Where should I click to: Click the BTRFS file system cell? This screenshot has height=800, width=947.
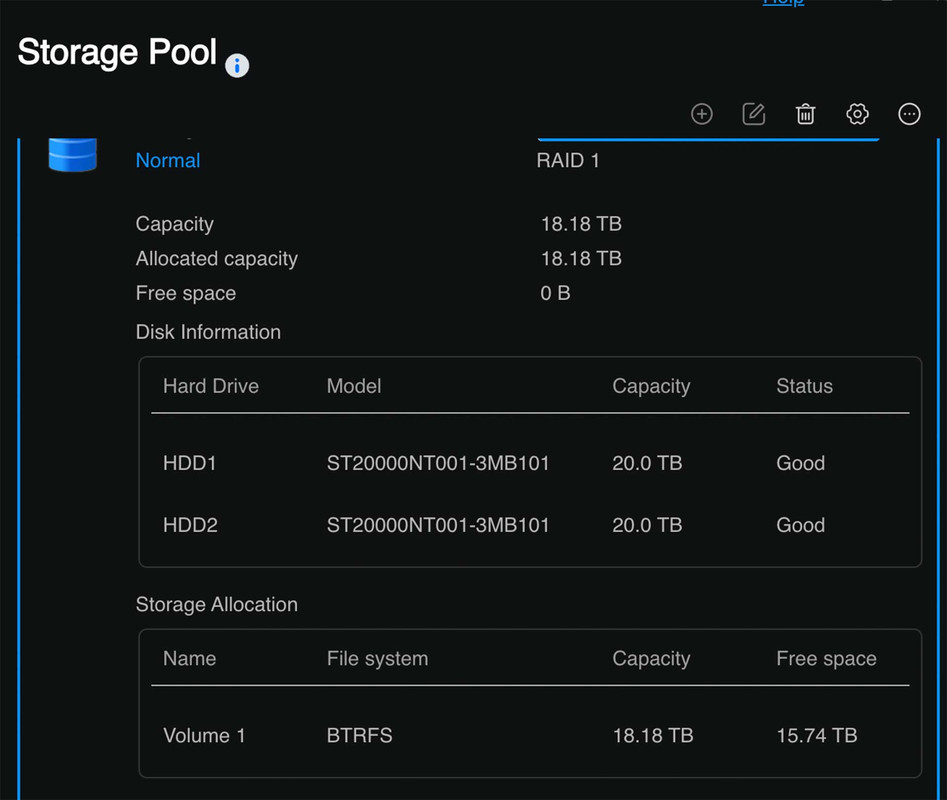(x=359, y=735)
